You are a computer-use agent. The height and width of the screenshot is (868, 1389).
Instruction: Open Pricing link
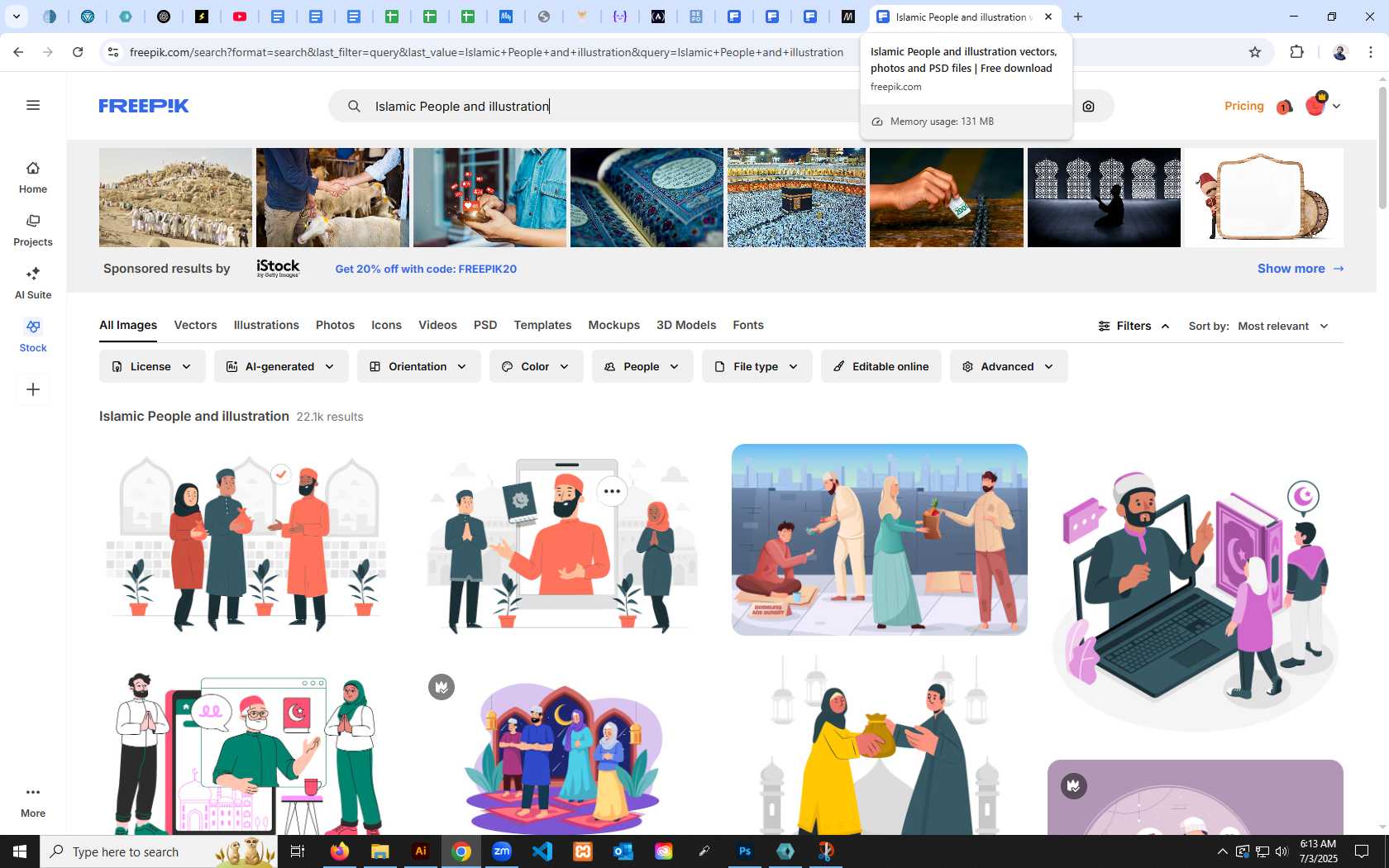point(1244,106)
